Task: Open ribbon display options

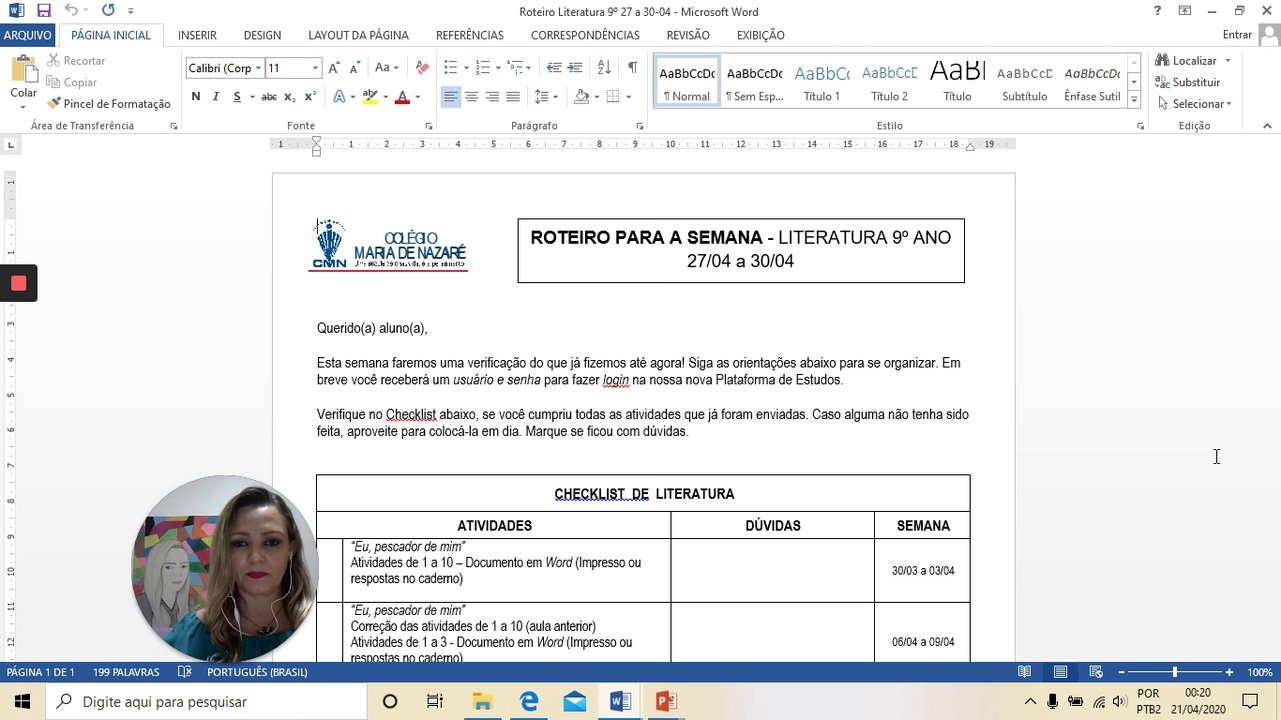Action: [x=1185, y=11]
